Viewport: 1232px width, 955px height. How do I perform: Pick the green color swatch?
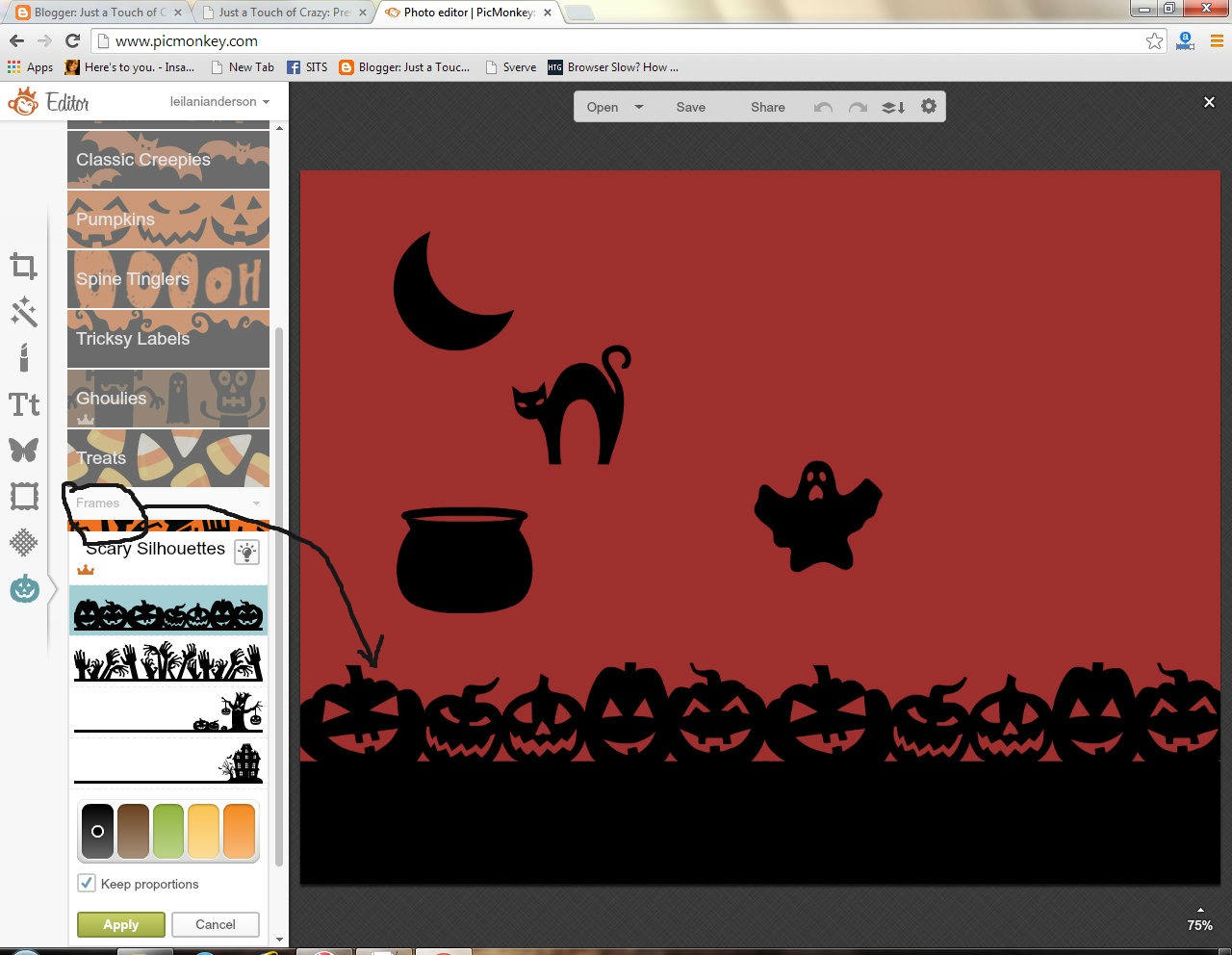[x=168, y=831]
